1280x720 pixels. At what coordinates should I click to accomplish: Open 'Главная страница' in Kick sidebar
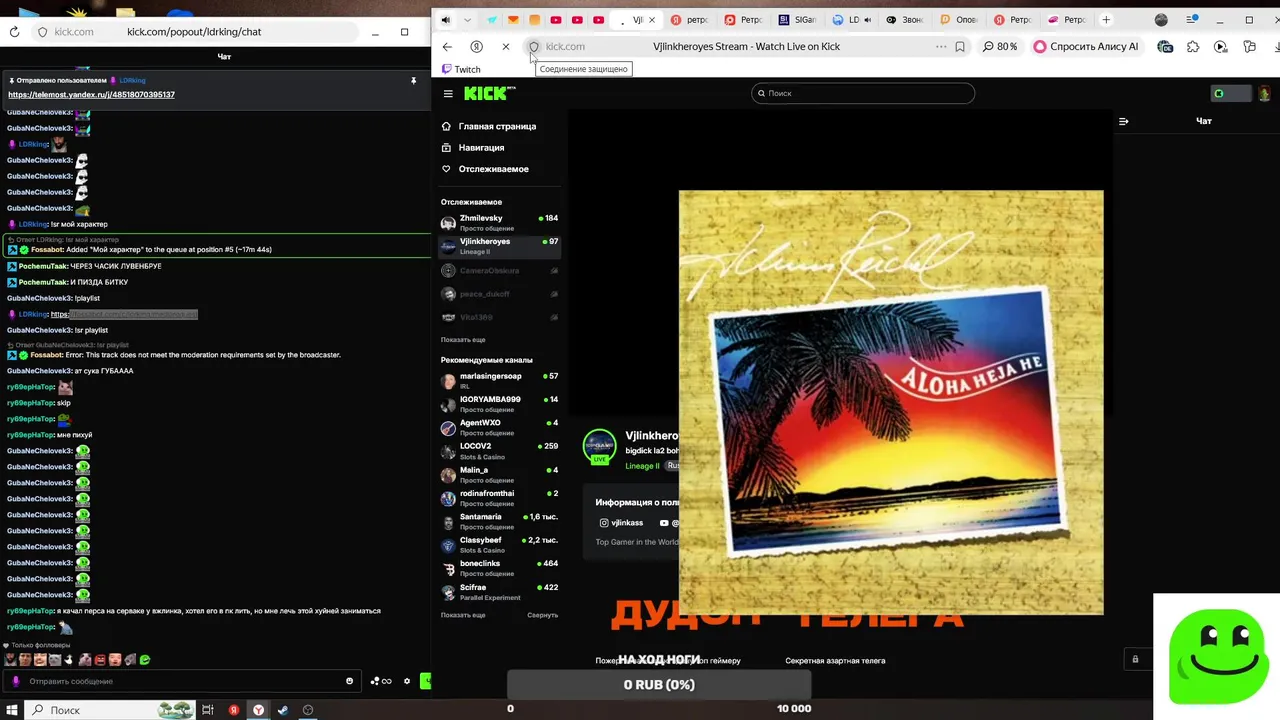click(497, 126)
